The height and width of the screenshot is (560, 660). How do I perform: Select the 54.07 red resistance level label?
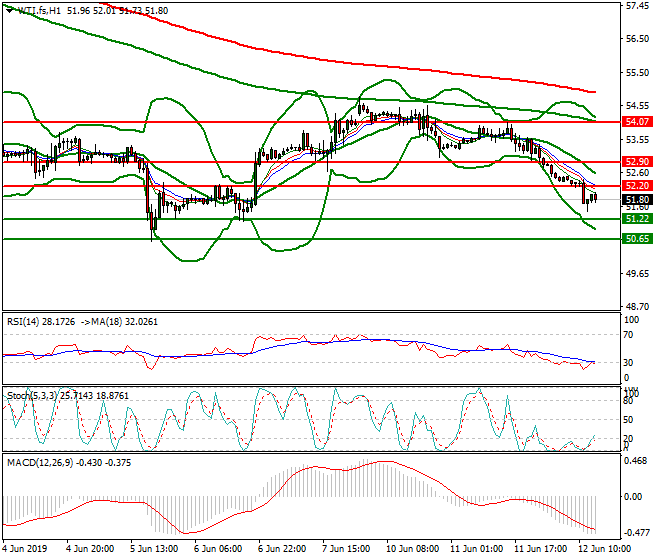click(x=637, y=122)
